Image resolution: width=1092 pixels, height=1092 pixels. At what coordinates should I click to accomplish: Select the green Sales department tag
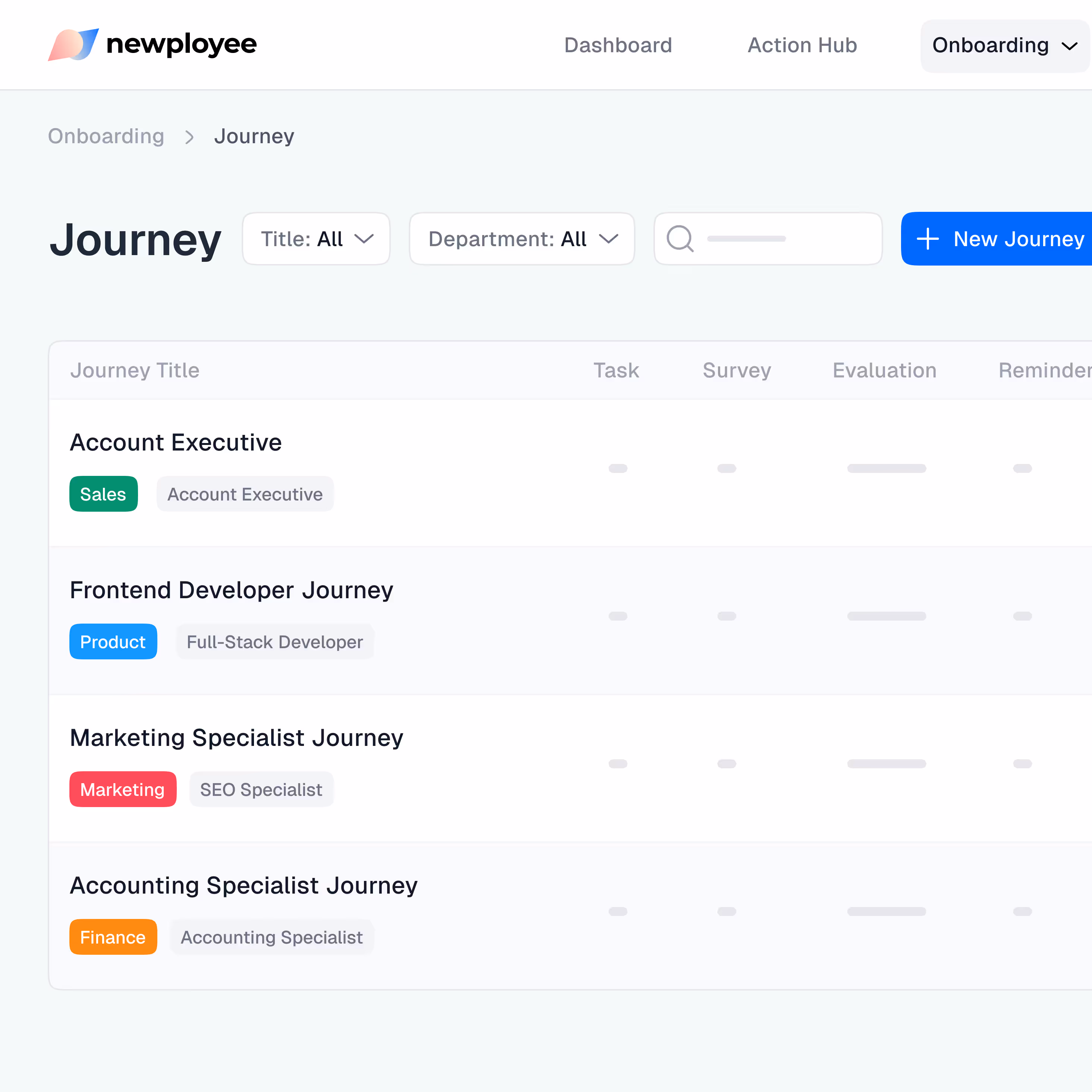pos(103,493)
